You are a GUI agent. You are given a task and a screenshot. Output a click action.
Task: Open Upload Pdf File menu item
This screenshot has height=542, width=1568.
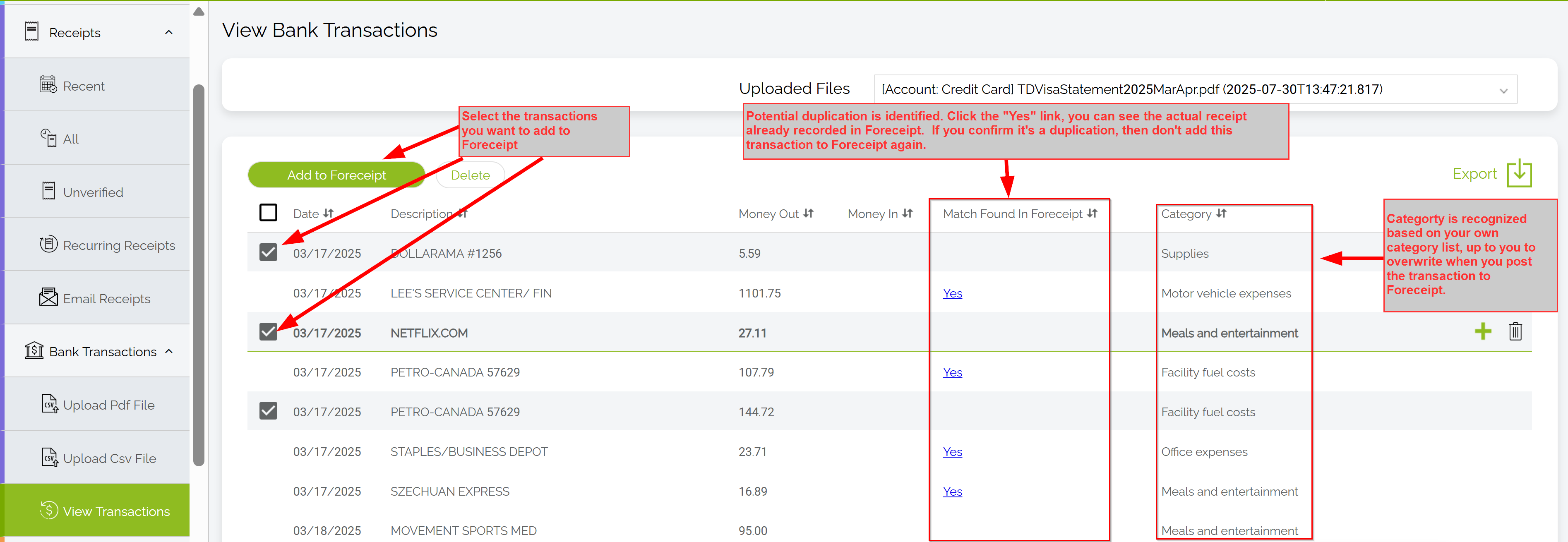[108, 405]
